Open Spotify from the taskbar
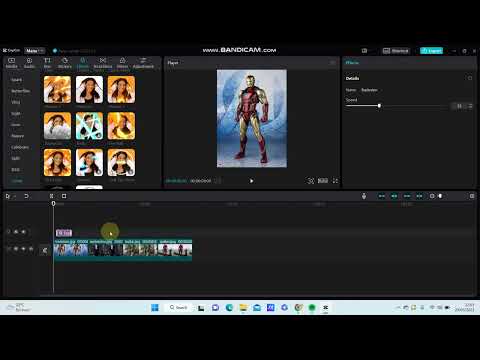This screenshot has width=480, height=360. click(312, 308)
